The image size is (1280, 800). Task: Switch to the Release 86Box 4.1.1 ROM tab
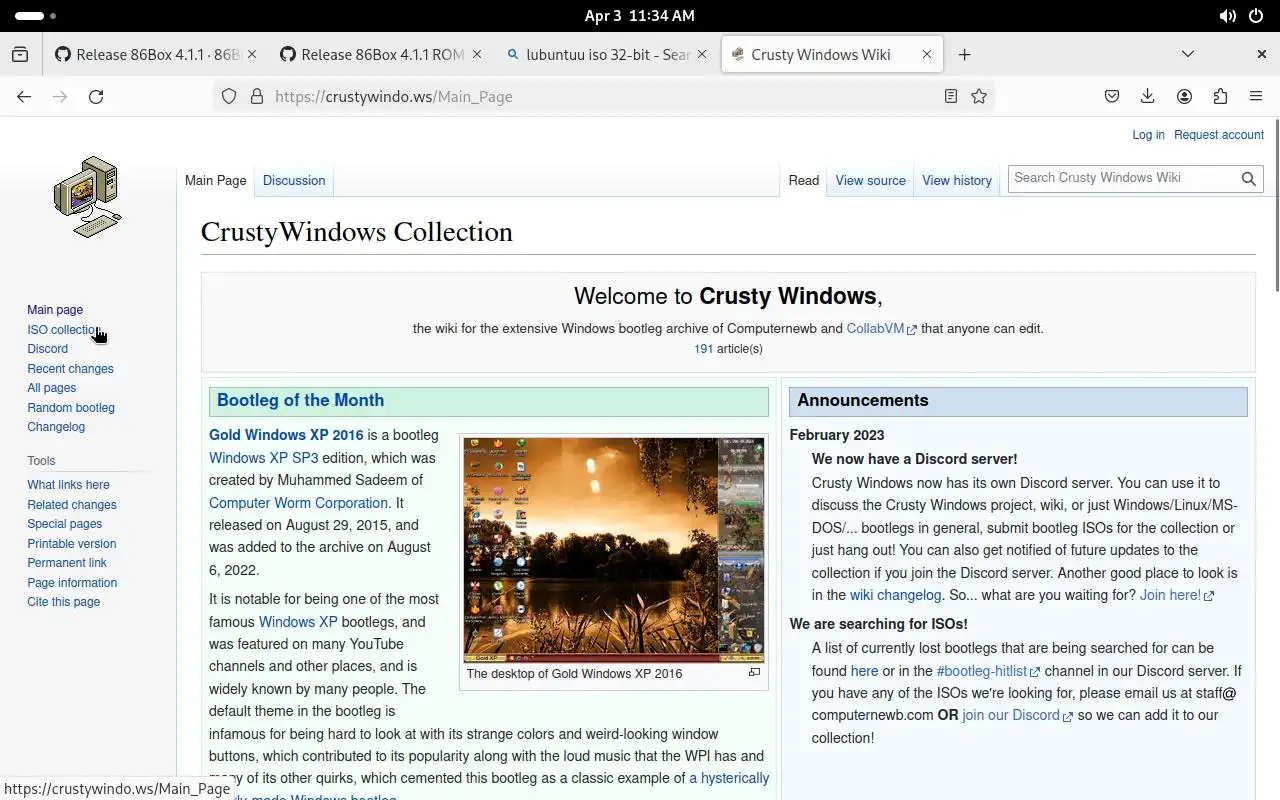[x=380, y=55]
